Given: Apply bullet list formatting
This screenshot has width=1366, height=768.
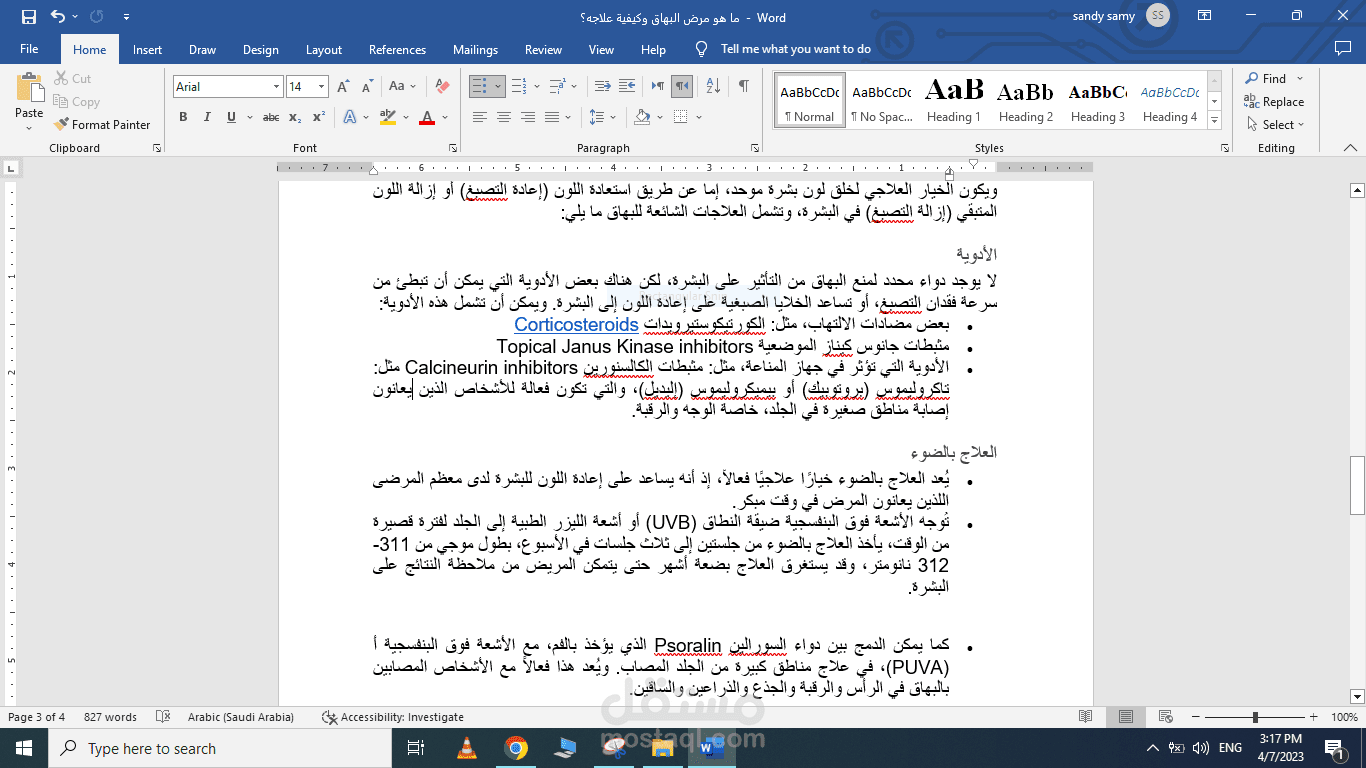Looking at the screenshot, I should (x=480, y=86).
